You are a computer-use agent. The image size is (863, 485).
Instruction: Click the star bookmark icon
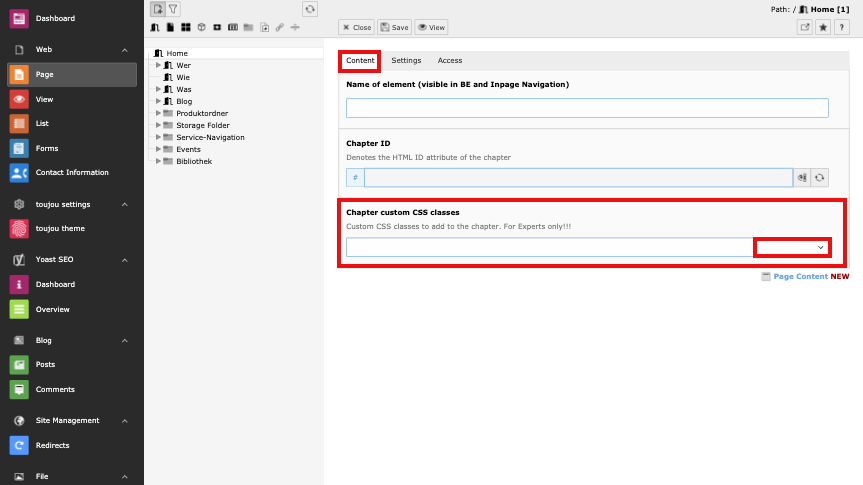click(823, 28)
